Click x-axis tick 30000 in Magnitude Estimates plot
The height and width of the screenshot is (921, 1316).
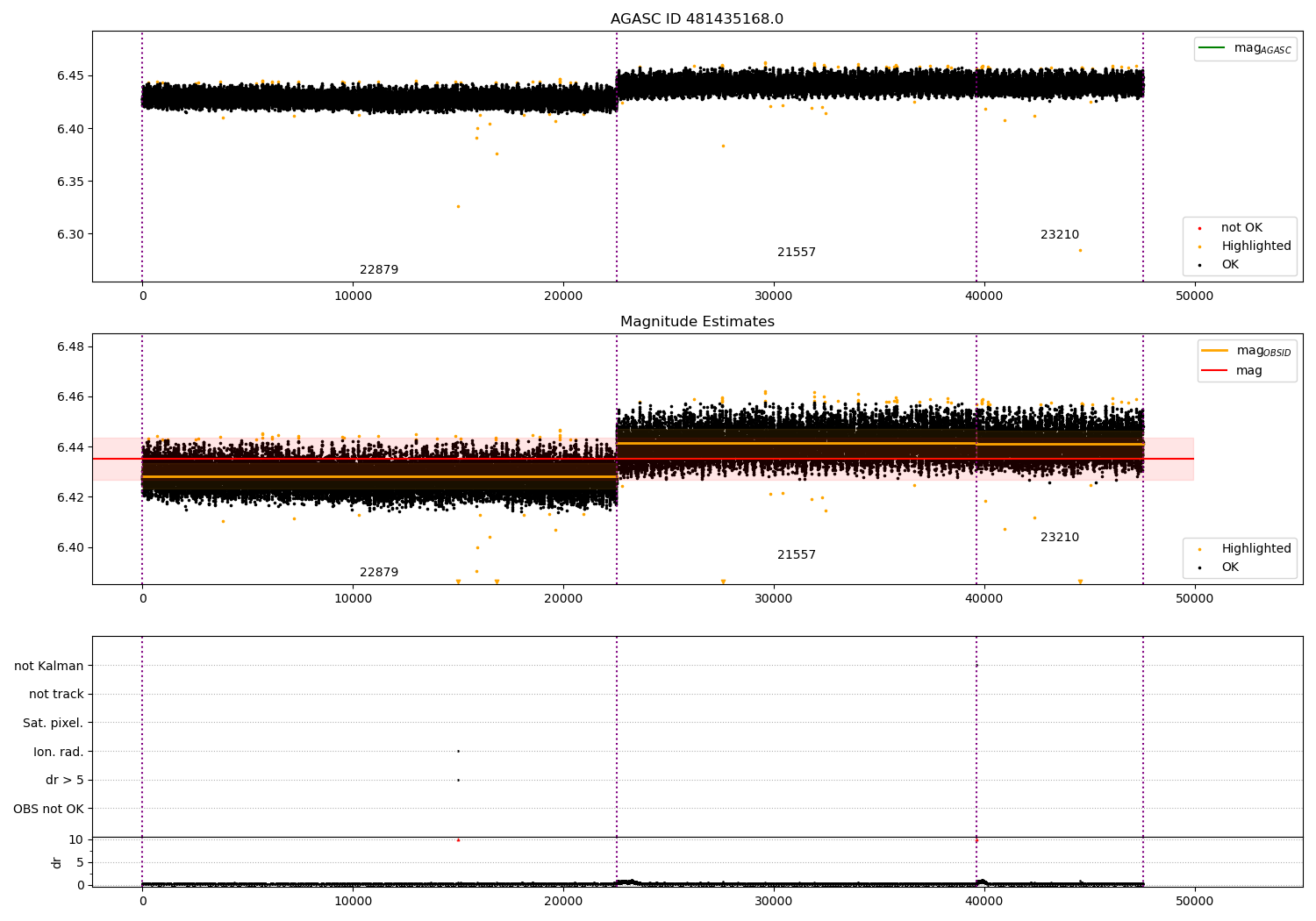pyautogui.click(x=773, y=599)
